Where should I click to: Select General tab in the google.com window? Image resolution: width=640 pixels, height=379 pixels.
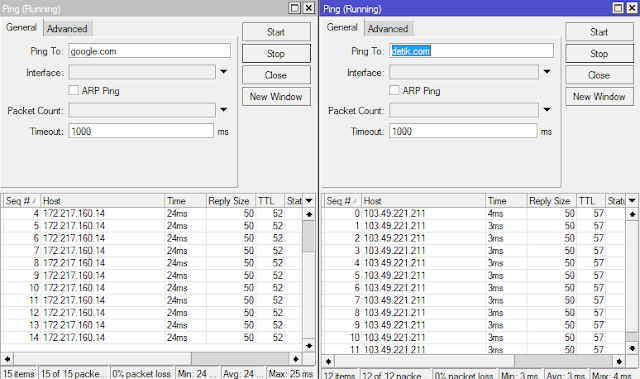point(21,27)
